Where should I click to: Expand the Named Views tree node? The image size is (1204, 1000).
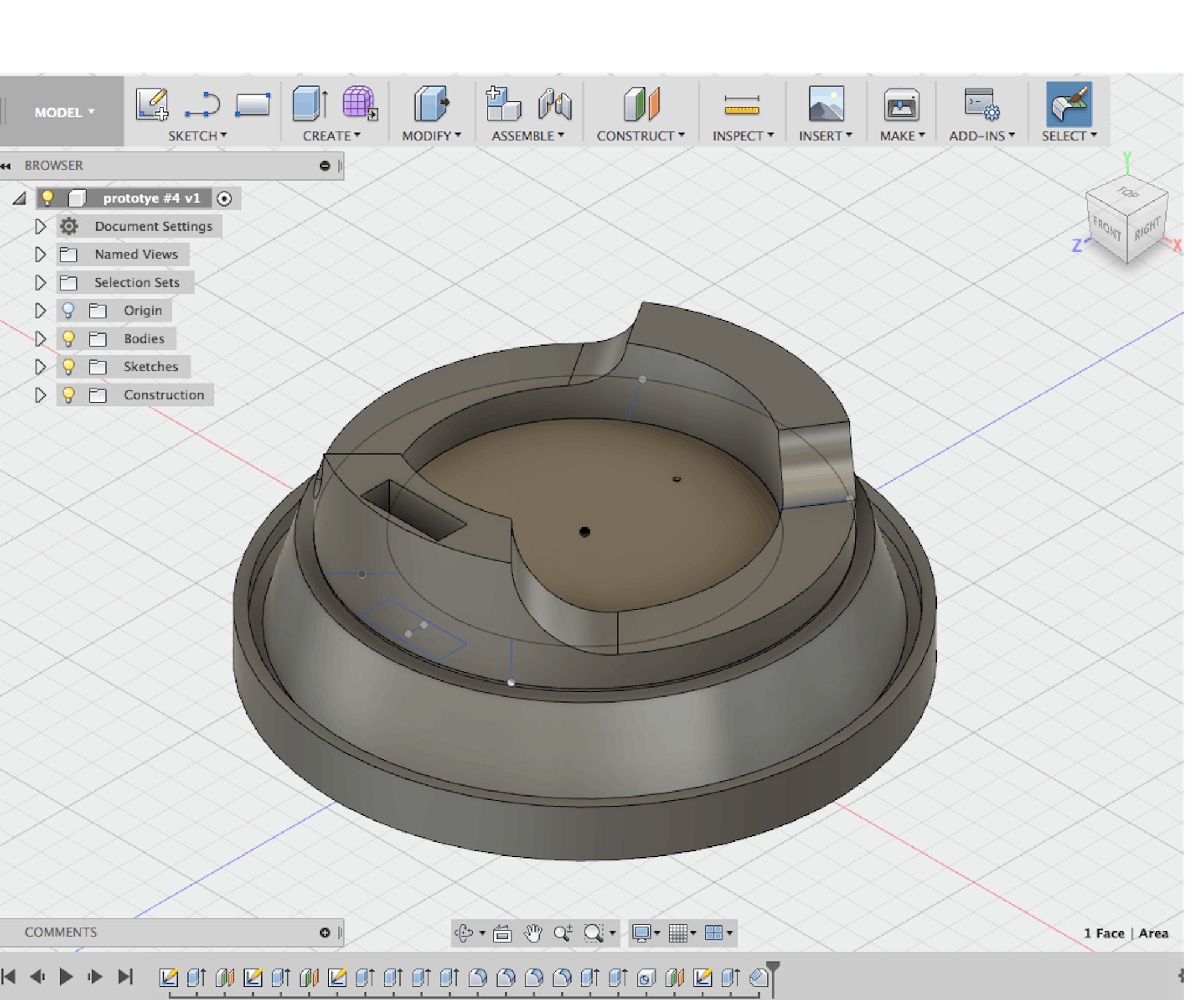(x=40, y=255)
